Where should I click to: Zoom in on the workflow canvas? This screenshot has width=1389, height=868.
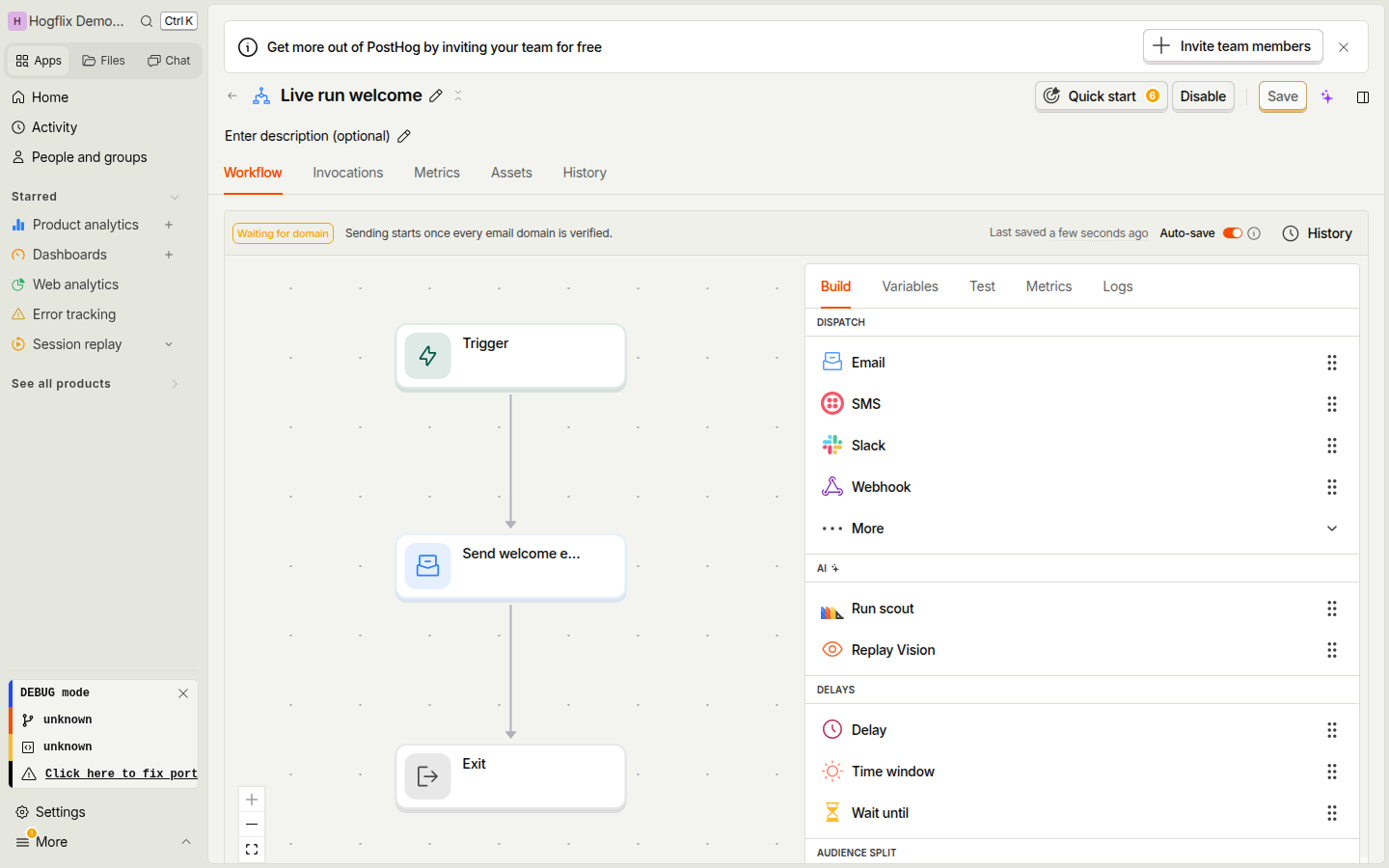point(252,800)
